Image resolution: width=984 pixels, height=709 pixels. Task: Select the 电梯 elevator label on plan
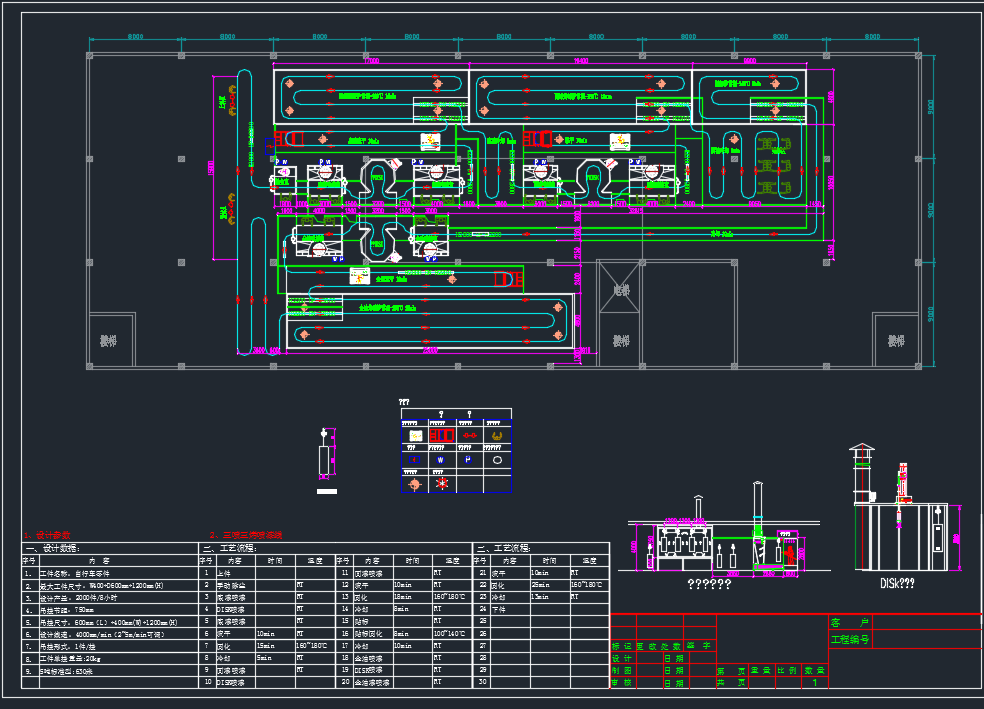coord(621,290)
